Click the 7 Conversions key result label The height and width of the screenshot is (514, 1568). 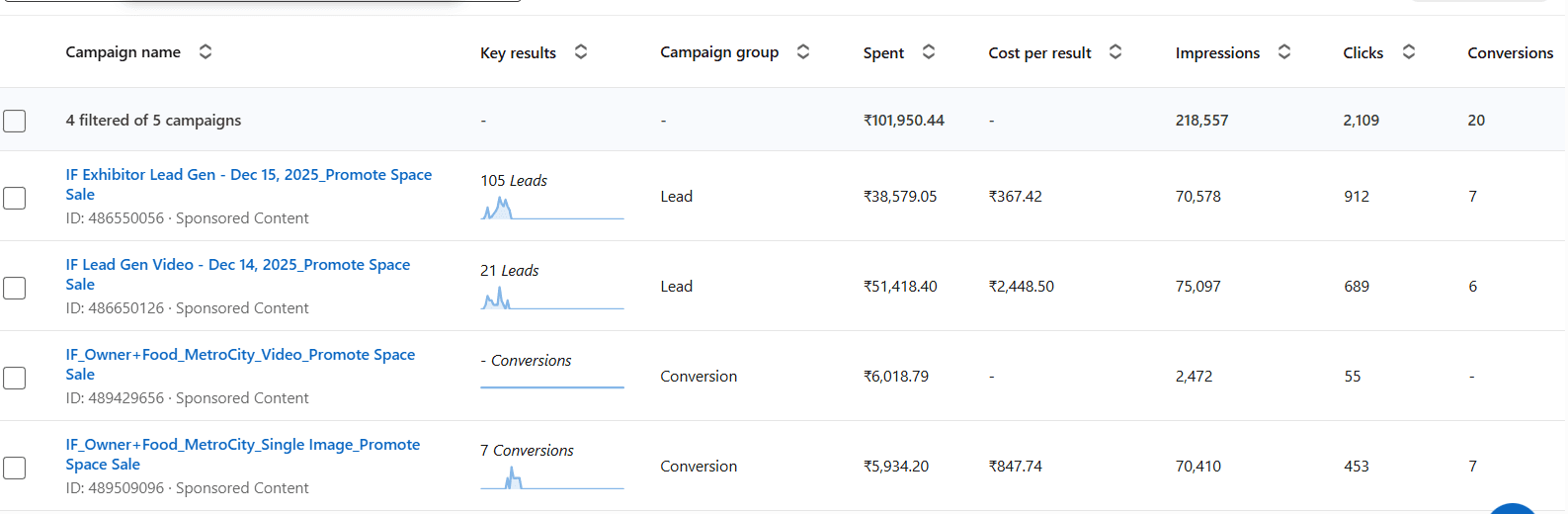(x=527, y=451)
